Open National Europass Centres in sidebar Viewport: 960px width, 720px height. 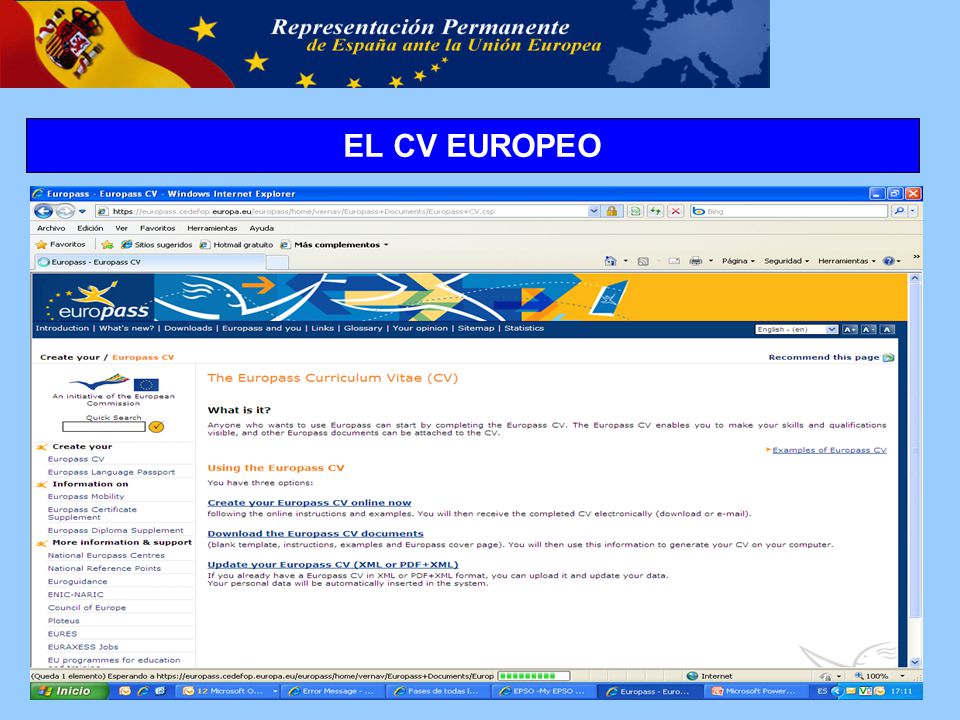pyautogui.click(x=106, y=555)
